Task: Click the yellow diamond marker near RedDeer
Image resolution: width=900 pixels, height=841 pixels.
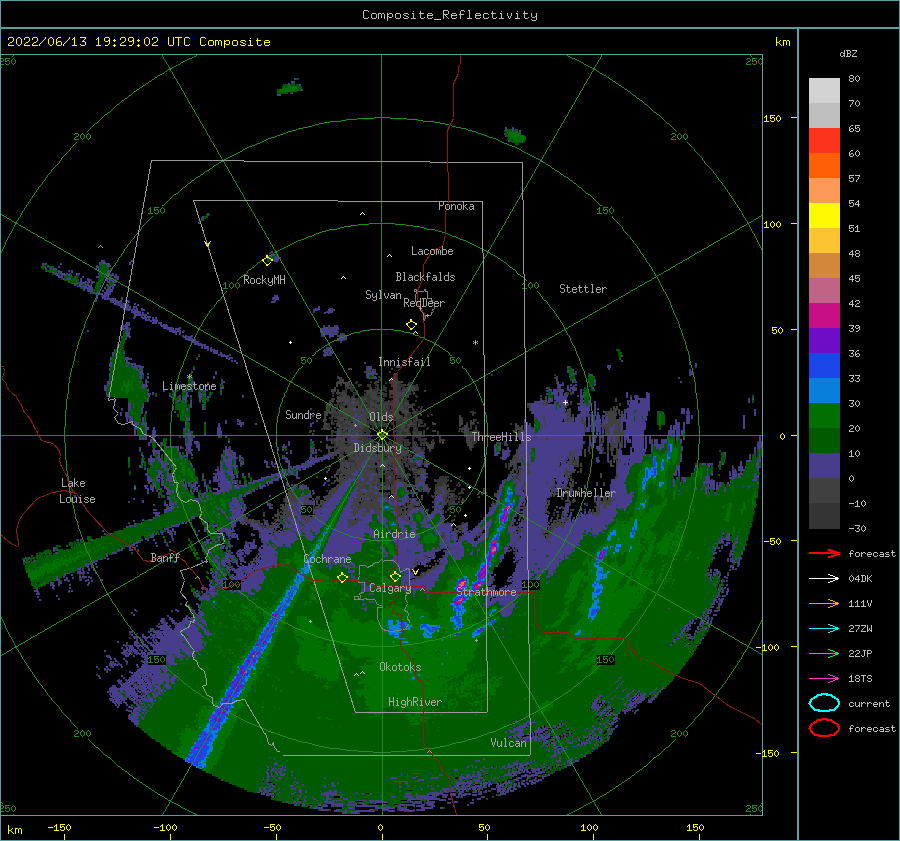Action: pyautogui.click(x=411, y=325)
